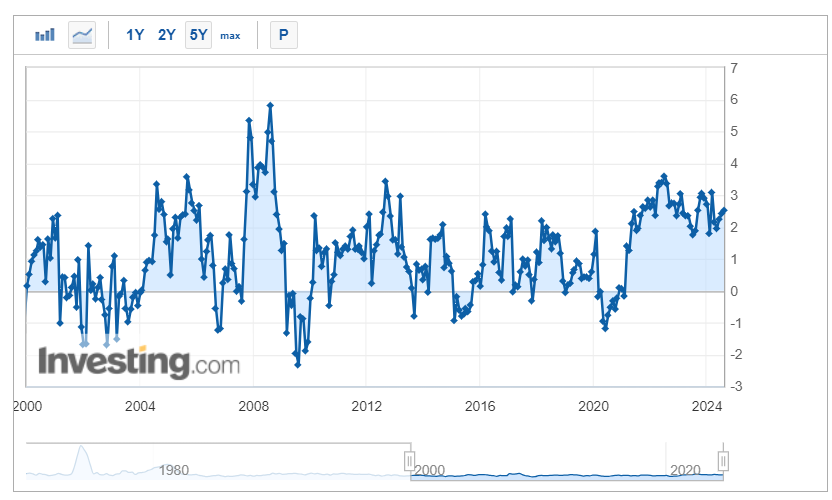This screenshot has height=500, width=832.
Task: Click the Investing.com logo watermark
Action: tap(139, 361)
